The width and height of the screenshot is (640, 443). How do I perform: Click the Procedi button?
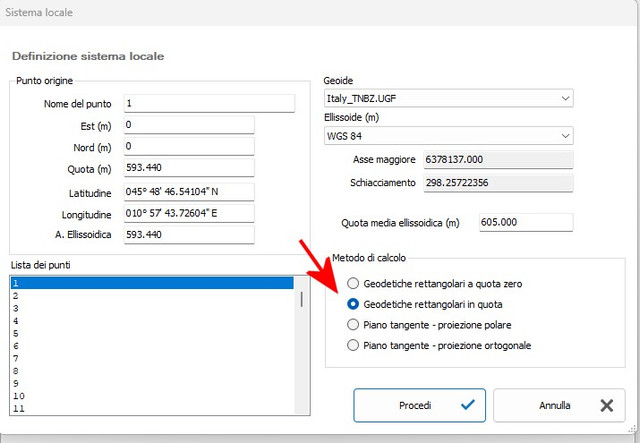(420, 405)
